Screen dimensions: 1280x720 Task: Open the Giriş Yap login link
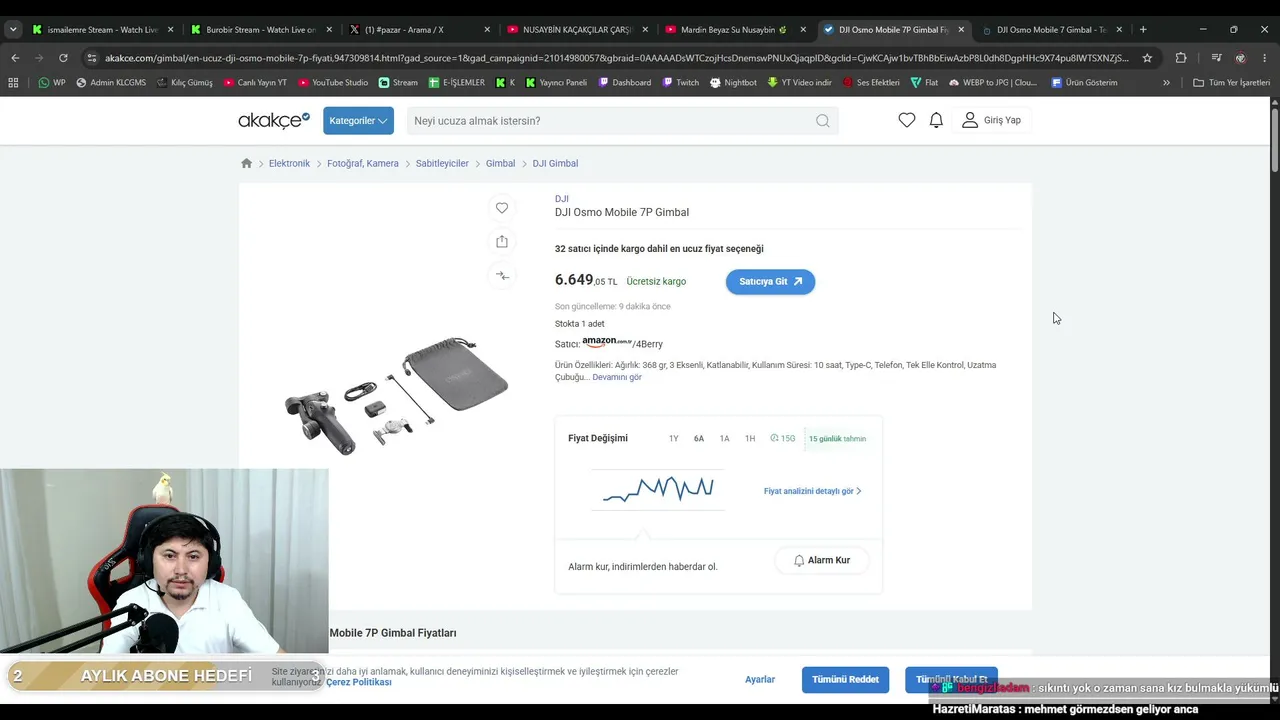992,120
